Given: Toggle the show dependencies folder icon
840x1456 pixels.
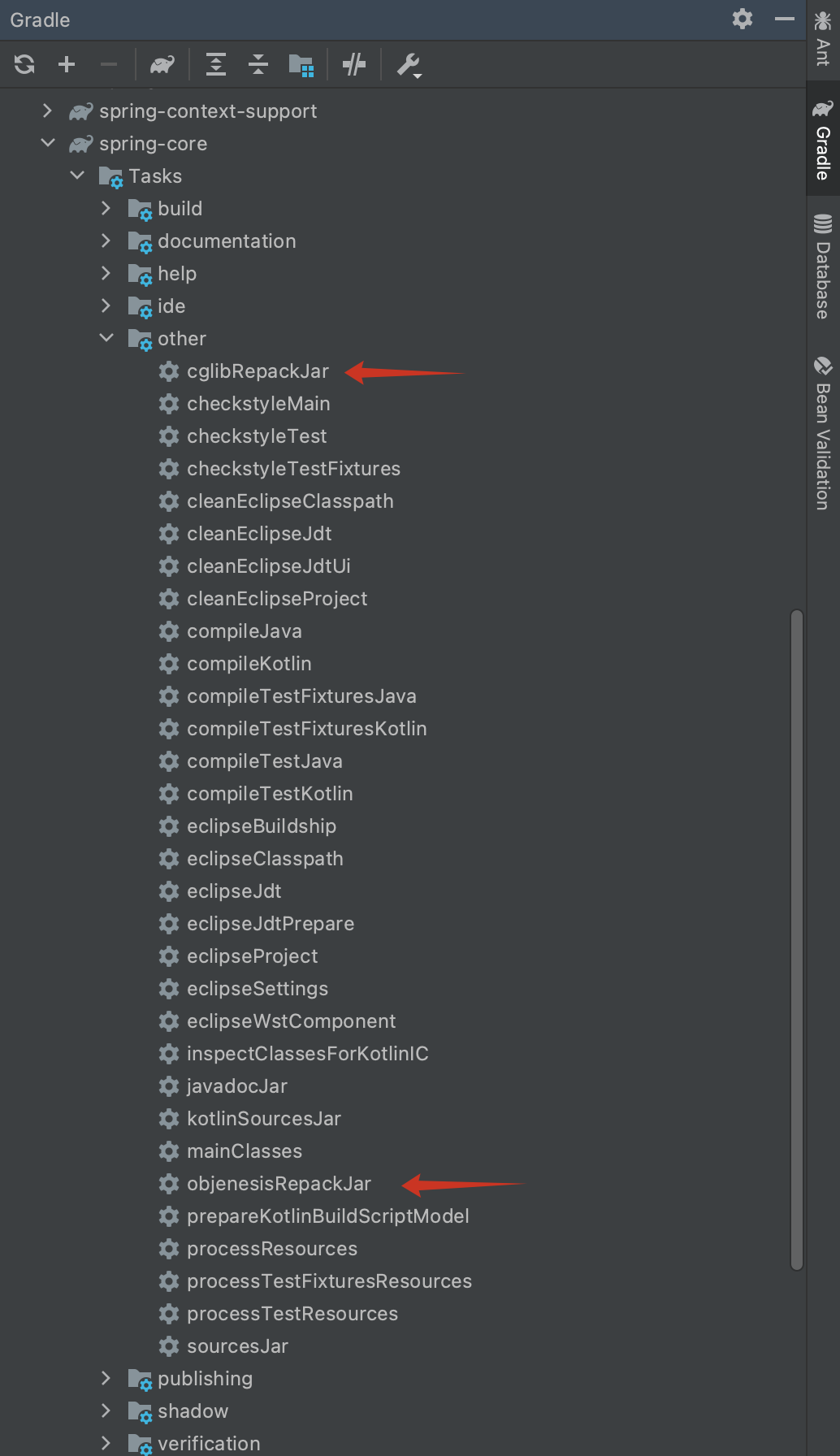Looking at the screenshot, I should pos(301,64).
